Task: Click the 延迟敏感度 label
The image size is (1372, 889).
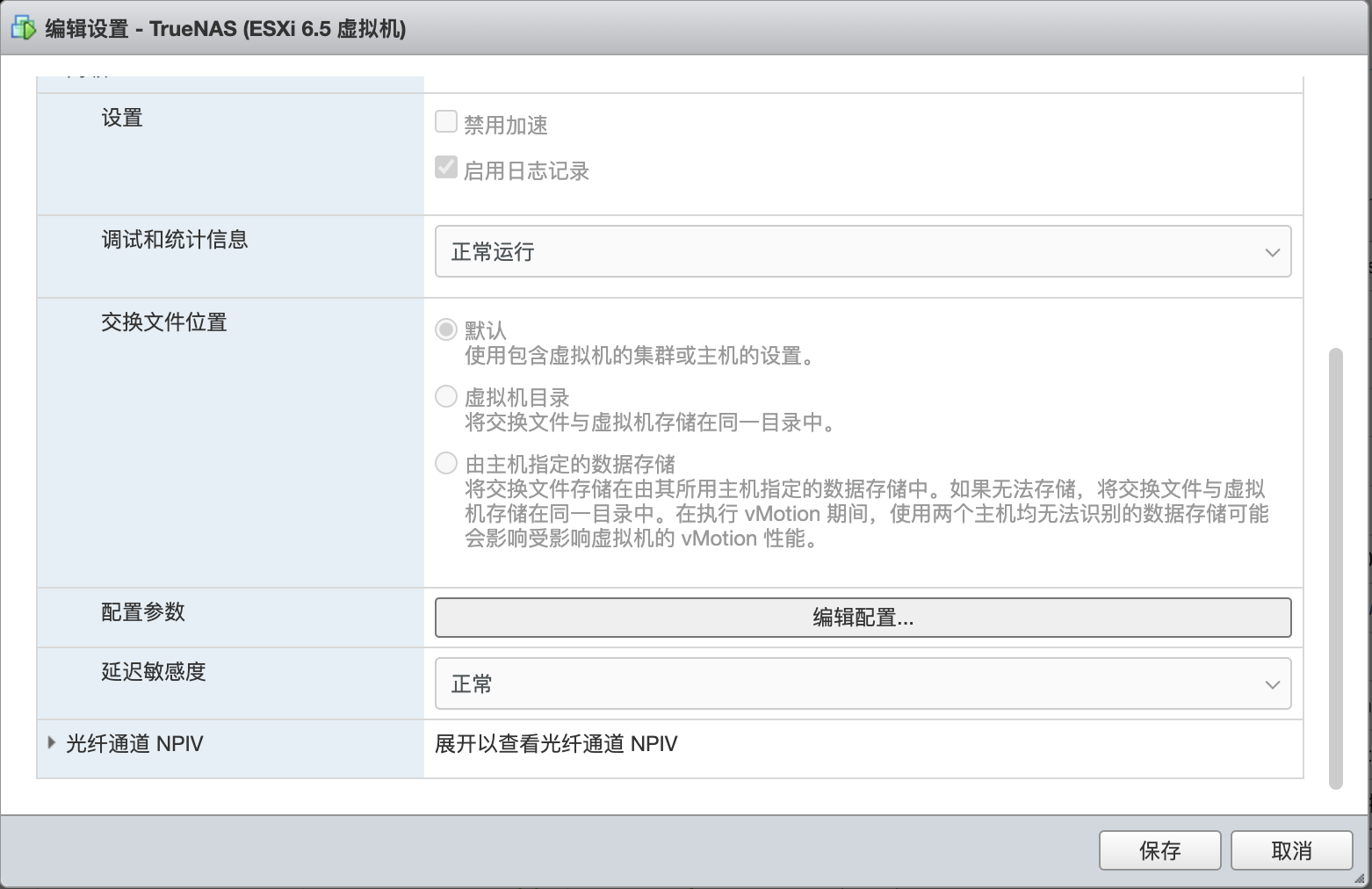Action: [x=154, y=672]
